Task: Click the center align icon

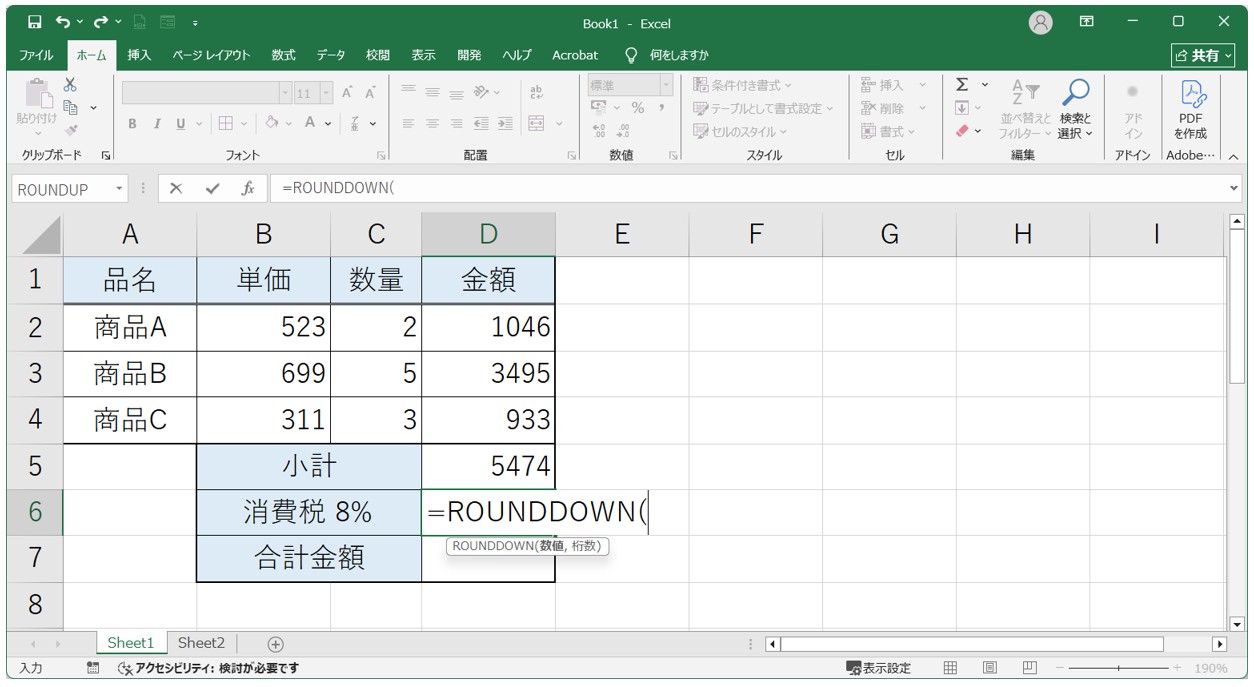Action: [433, 124]
